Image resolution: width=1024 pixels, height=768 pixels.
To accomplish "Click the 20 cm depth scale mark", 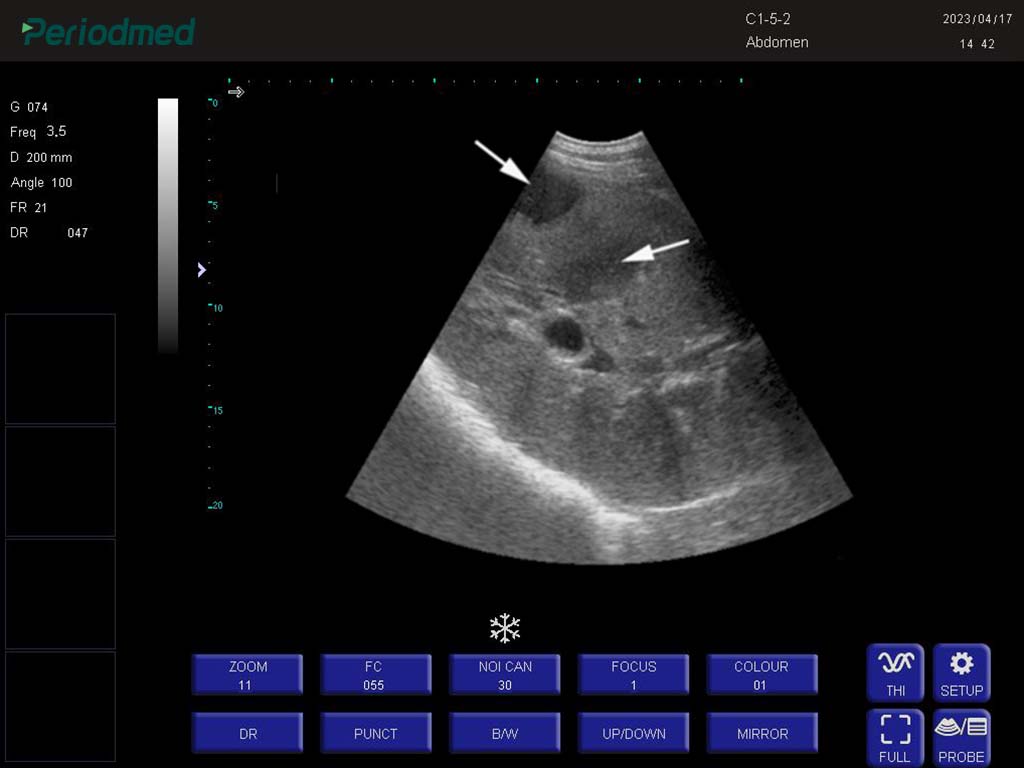I will [x=216, y=505].
